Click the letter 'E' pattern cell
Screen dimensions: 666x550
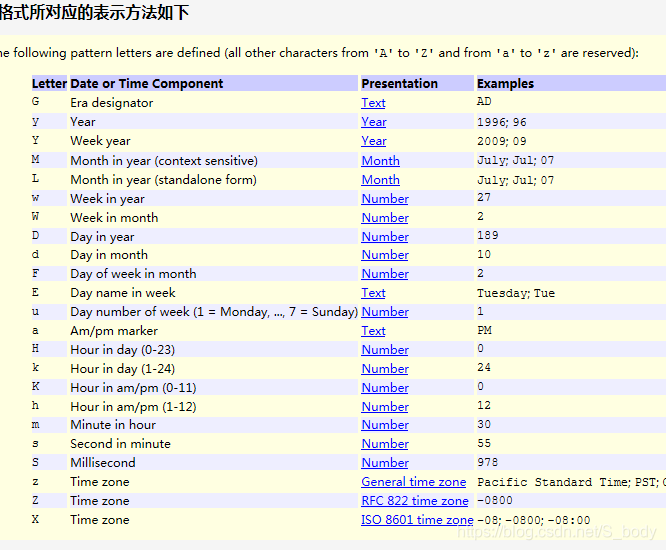tap(36, 292)
